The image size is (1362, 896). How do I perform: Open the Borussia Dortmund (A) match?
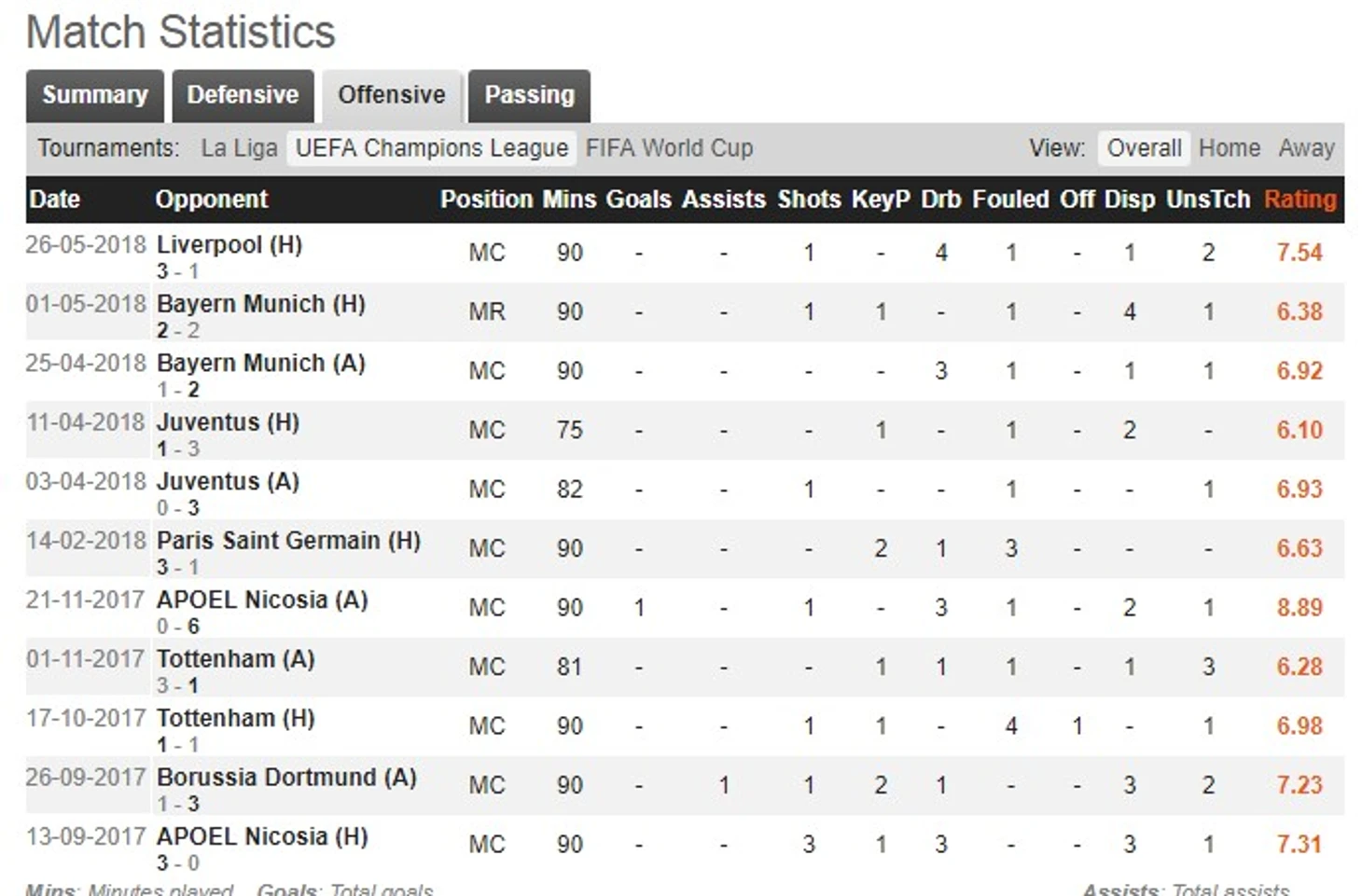coord(286,778)
